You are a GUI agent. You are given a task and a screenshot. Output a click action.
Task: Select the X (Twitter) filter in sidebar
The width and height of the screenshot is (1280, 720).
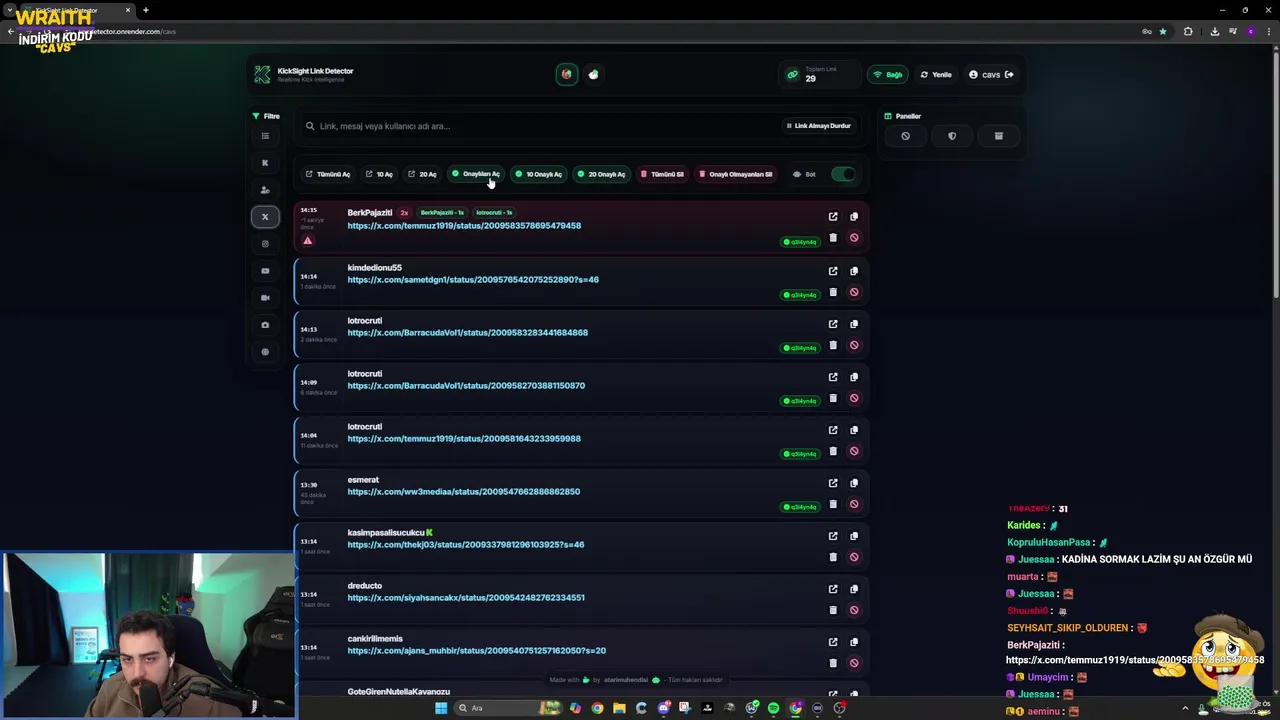click(265, 217)
